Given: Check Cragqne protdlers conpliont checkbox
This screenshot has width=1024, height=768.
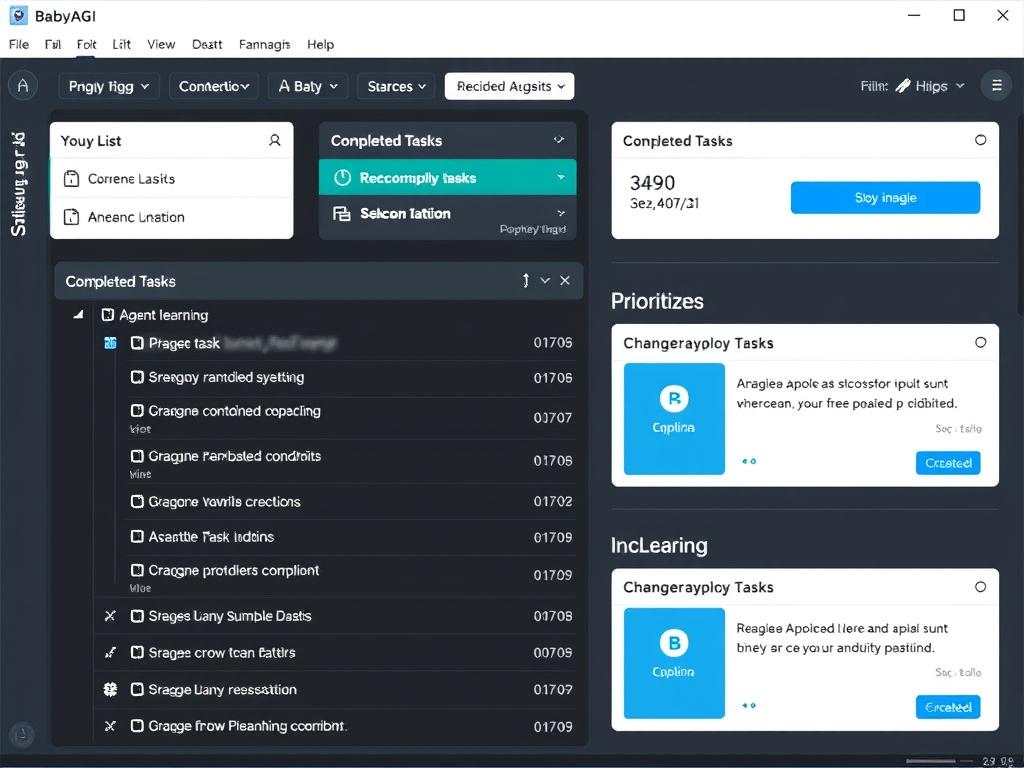Looking at the screenshot, I should (136, 570).
